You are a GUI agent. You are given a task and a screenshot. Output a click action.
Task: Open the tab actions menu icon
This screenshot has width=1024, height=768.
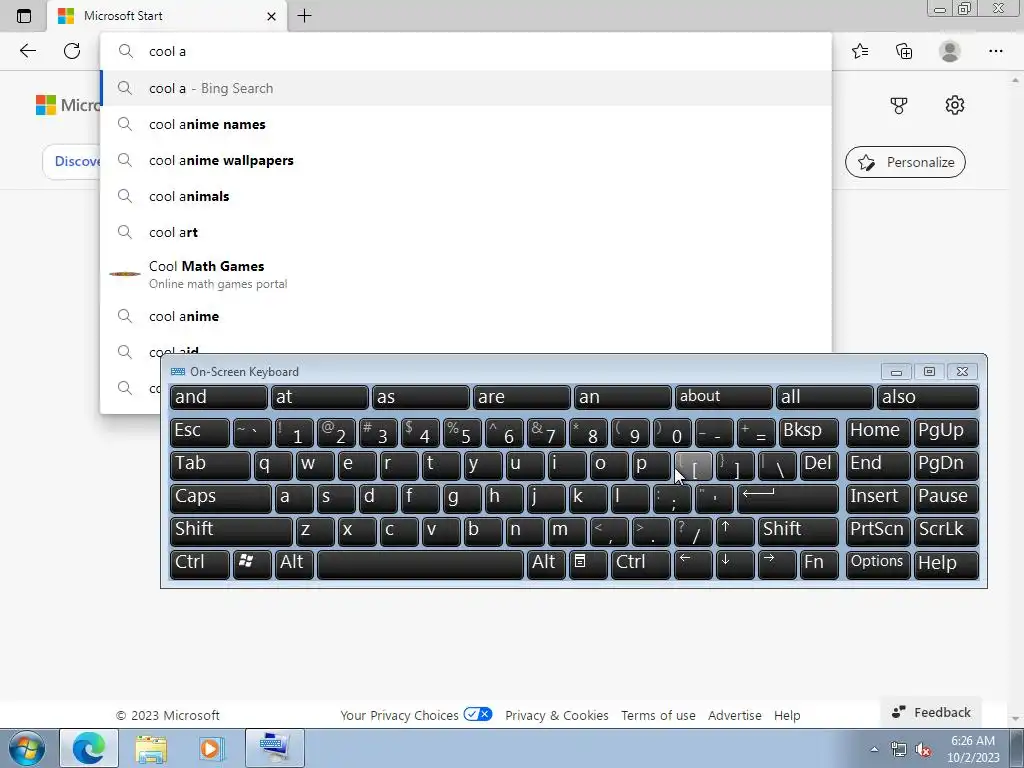24,16
